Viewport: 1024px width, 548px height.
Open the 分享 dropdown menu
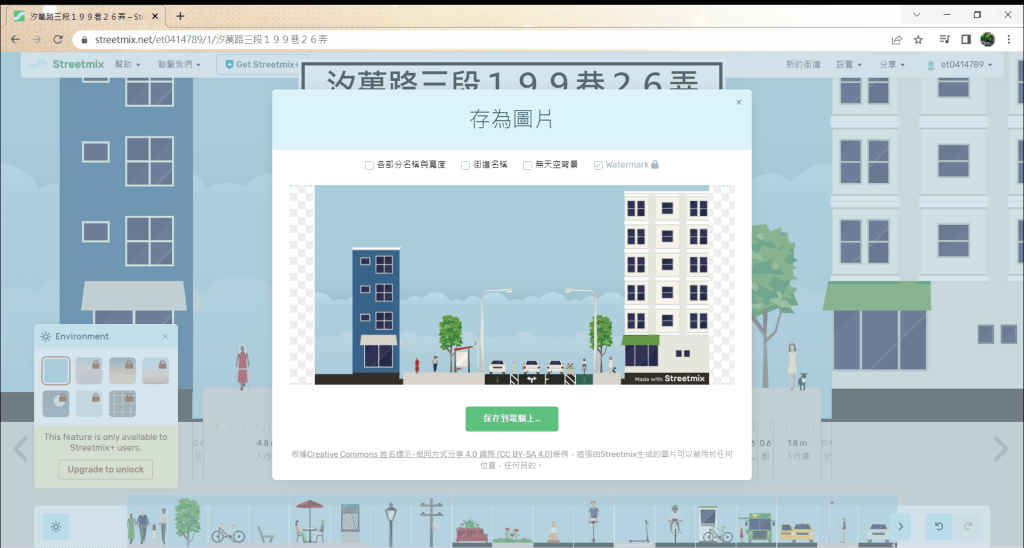pyautogui.click(x=891, y=64)
